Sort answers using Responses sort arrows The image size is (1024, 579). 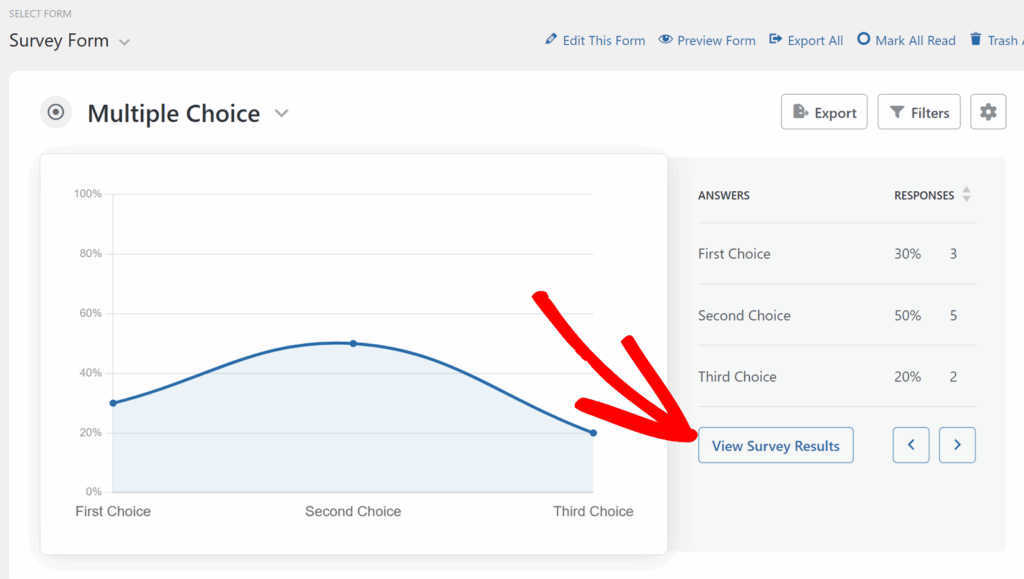click(x=966, y=195)
